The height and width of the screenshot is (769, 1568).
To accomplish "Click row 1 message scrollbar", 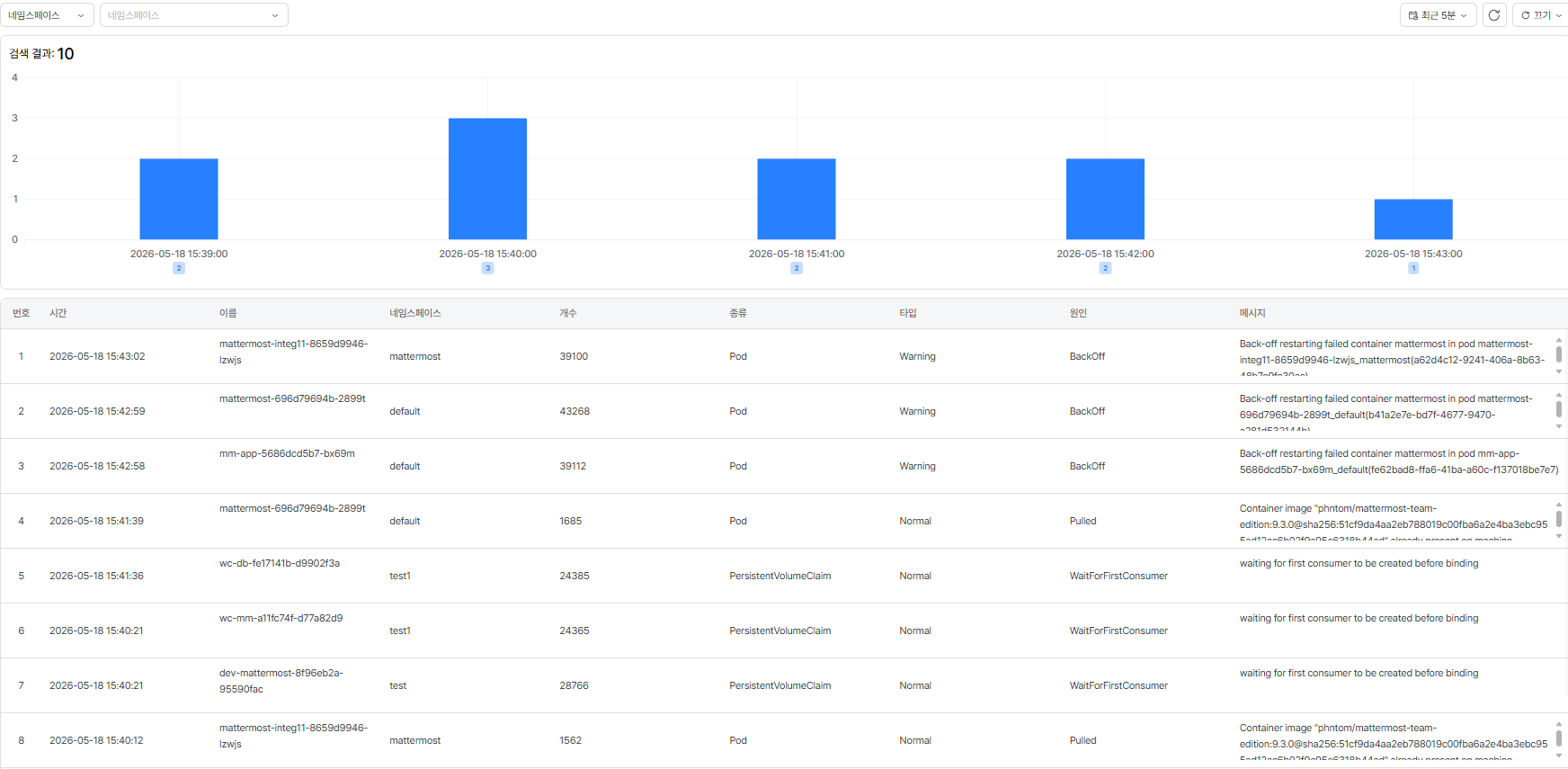I will [1558, 354].
